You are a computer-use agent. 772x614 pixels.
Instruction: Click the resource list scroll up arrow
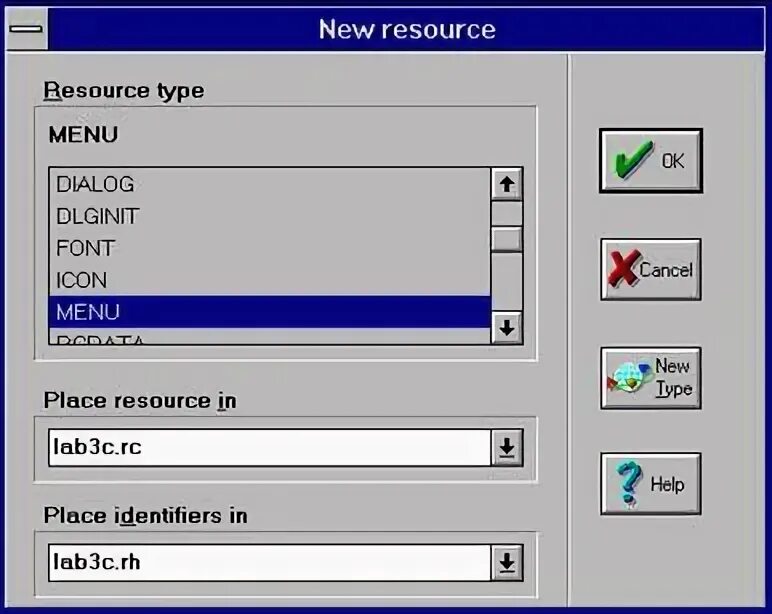tap(507, 184)
